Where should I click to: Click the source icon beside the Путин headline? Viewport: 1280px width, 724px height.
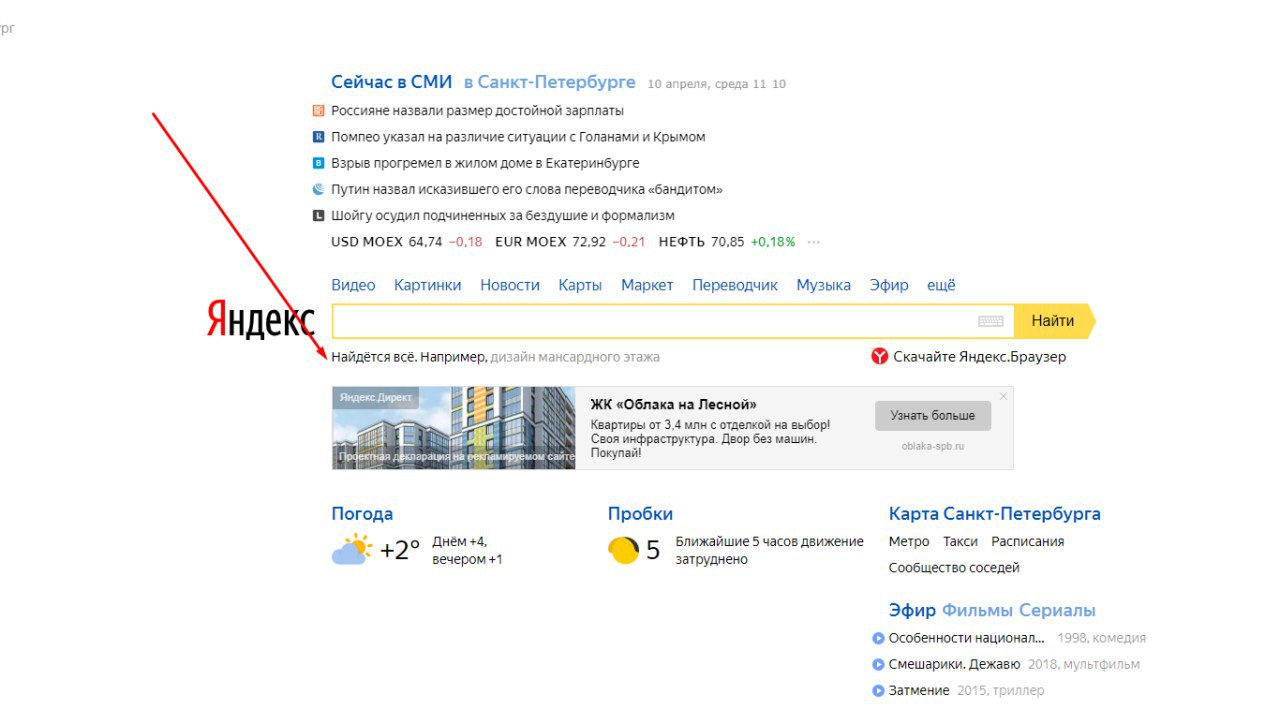click(318, 189)
